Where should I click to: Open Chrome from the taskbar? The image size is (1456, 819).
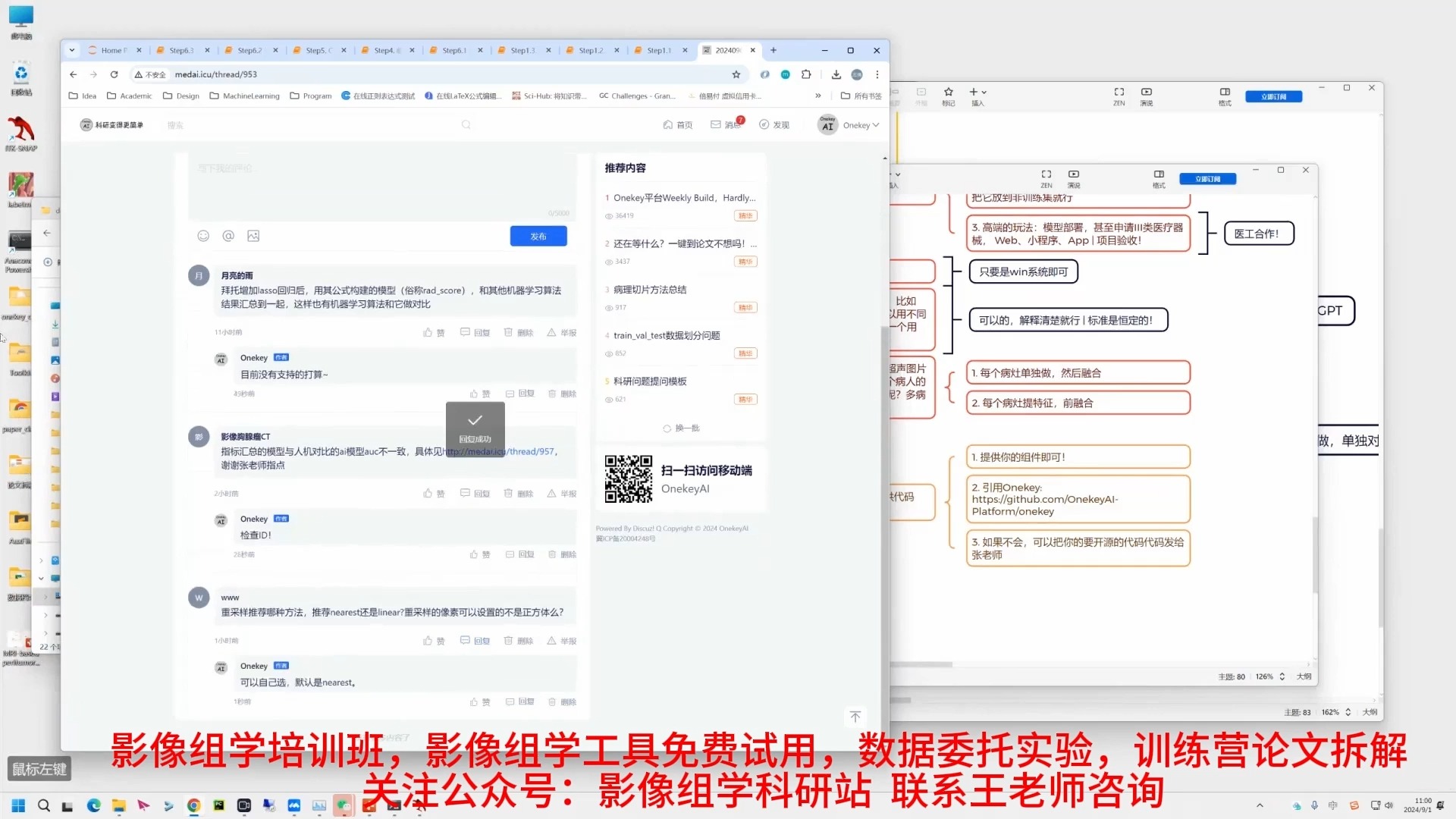point(193,805)
